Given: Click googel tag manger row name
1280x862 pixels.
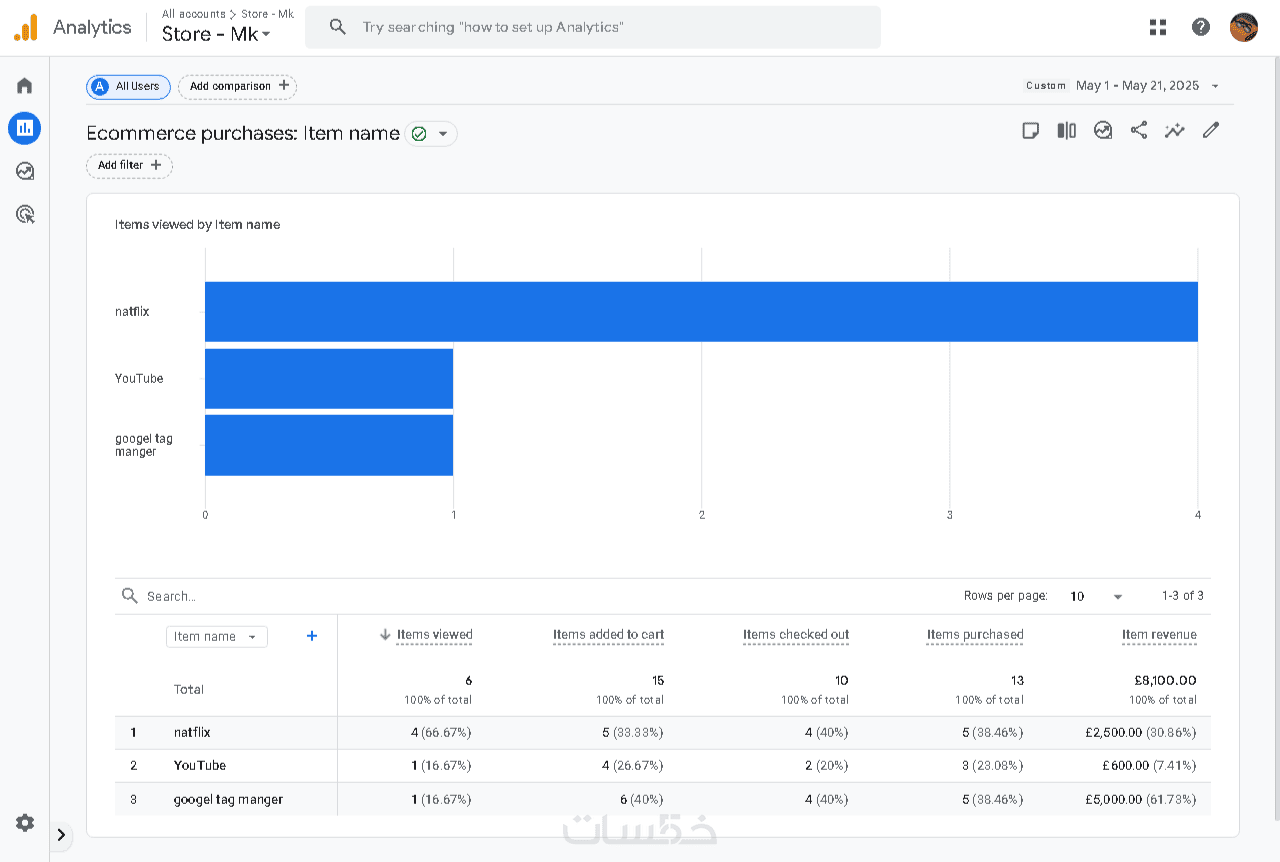Looking at the screenshot, I should click(x=228, y=800).
